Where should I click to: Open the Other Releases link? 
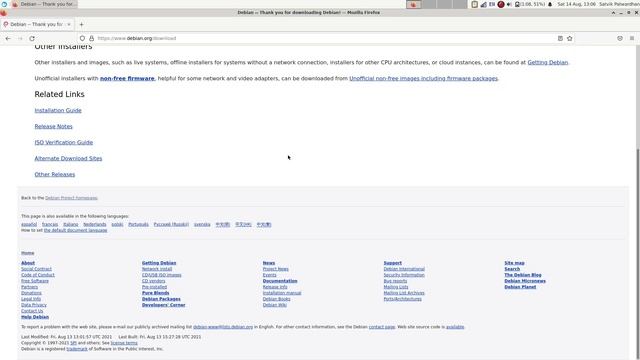click(x=55, y=174)
